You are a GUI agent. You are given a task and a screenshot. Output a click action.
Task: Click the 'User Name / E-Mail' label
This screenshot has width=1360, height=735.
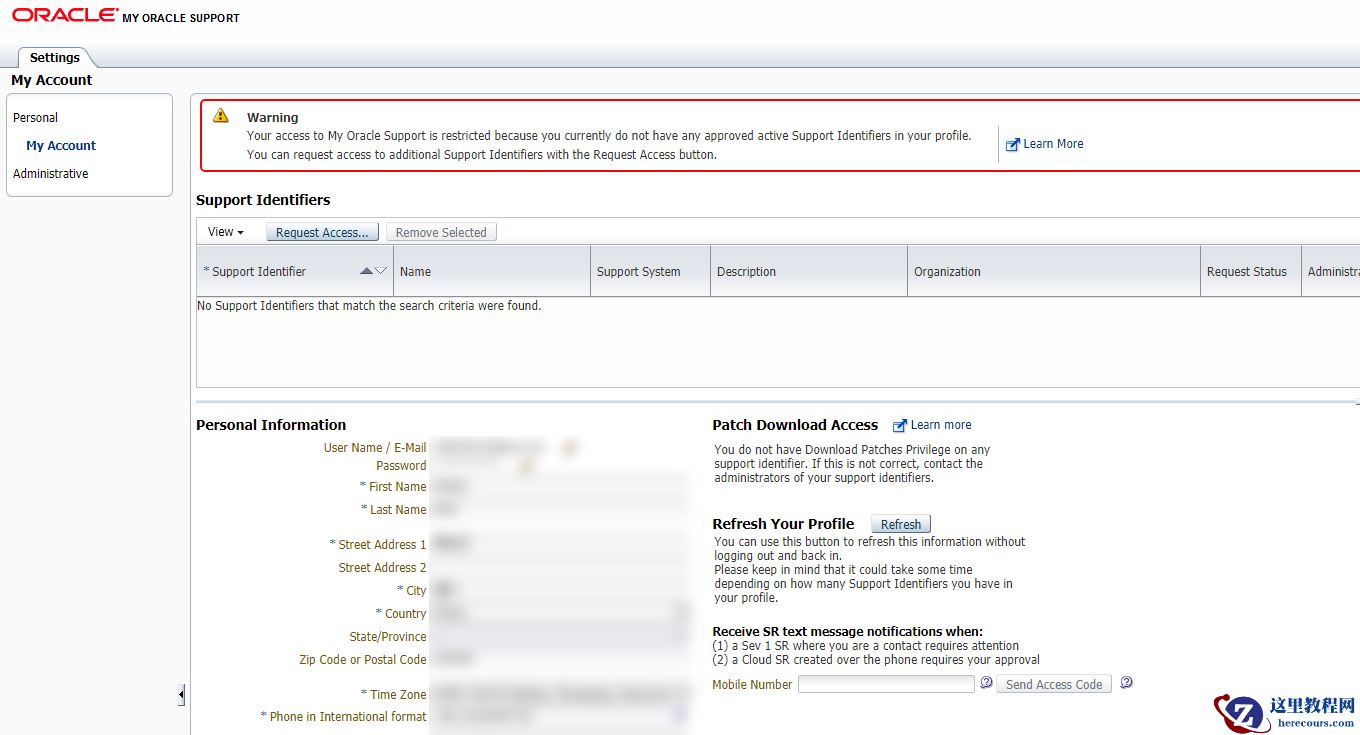(x=375, y=448)
